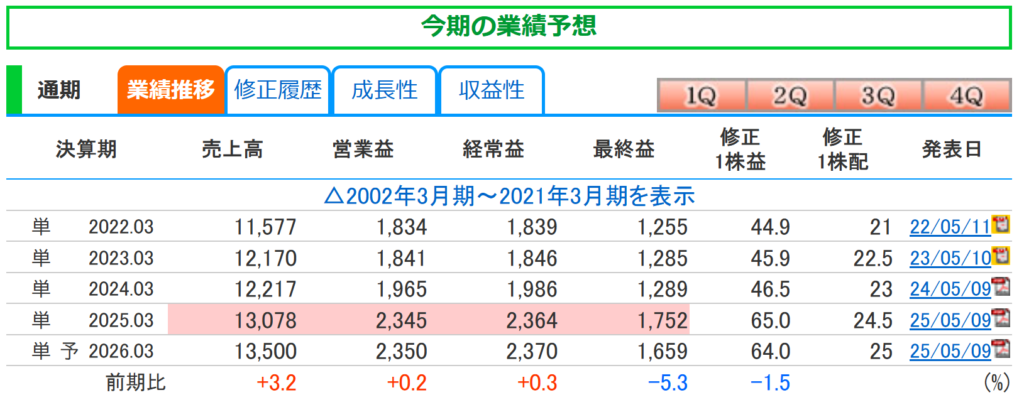Viewport: 1024px width, 395px height.
Task: Click highlighted sales value 13,078
Action: (265, 321)
